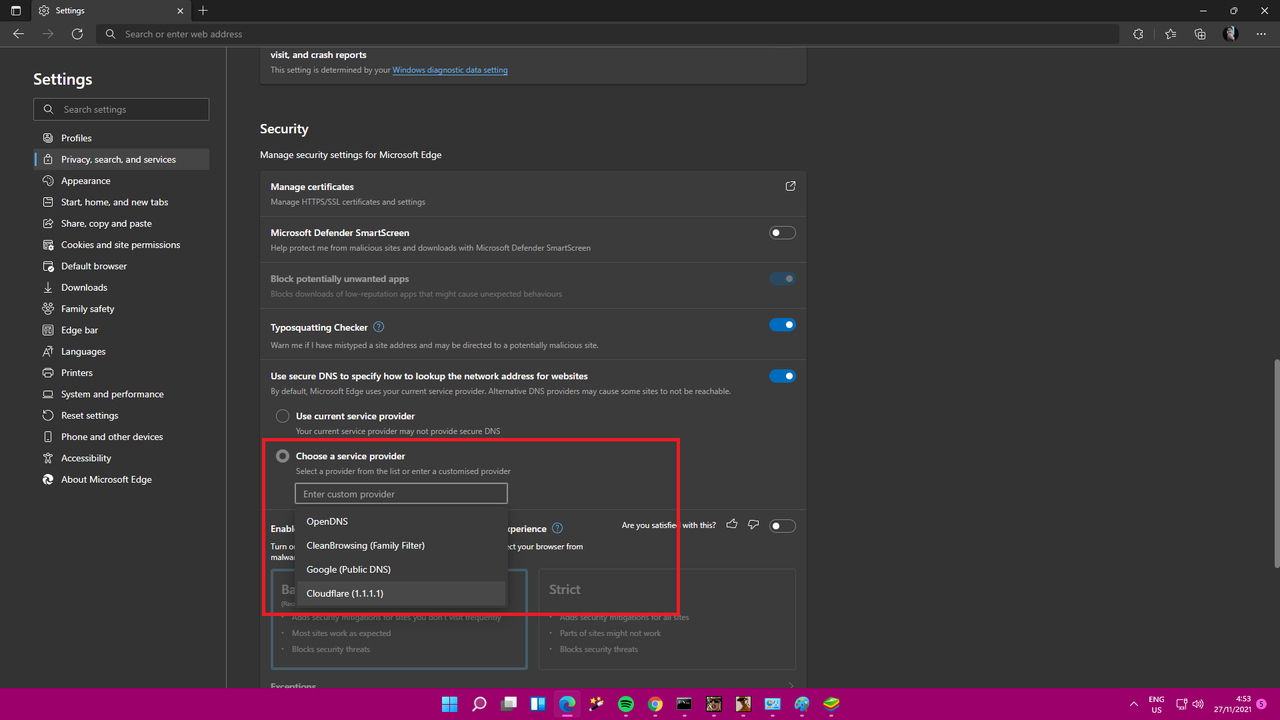The image size is (1280, 720).
Task: Open Windows Start menu
Action: click(x=450, y=704)
